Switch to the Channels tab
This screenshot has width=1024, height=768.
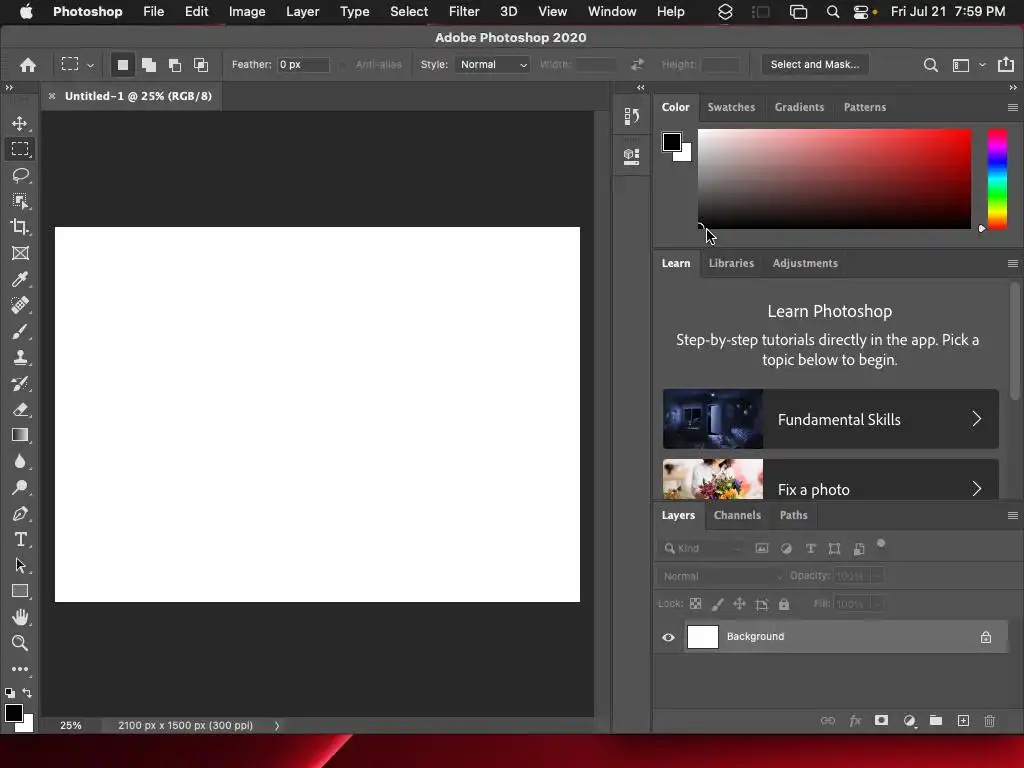pos(737,515)
